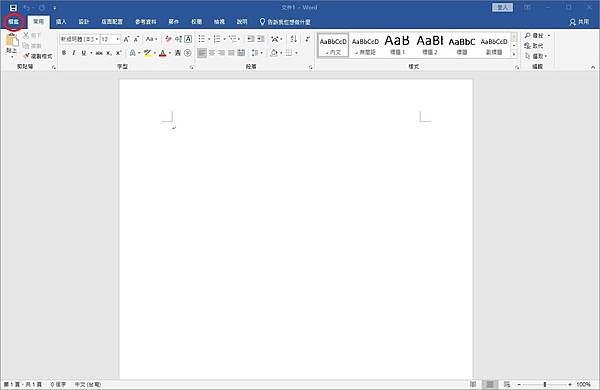
Task: Apply yellow text highlight color
Action: pyautogui.click(x=147, y=53)
